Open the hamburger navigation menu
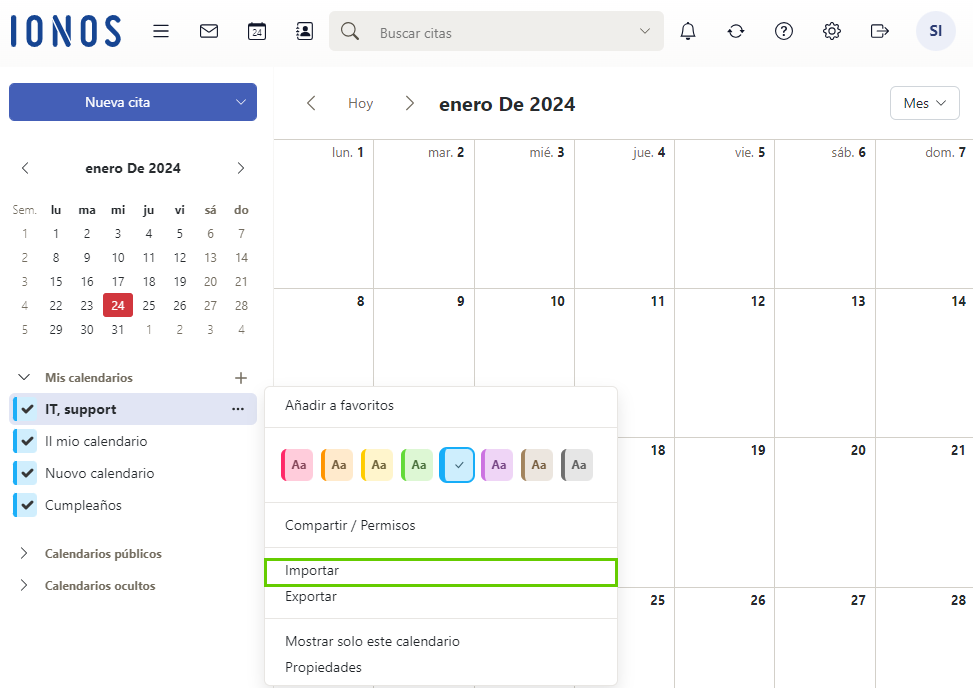This screenshot has height=688, width=973. tap(161, 31)
